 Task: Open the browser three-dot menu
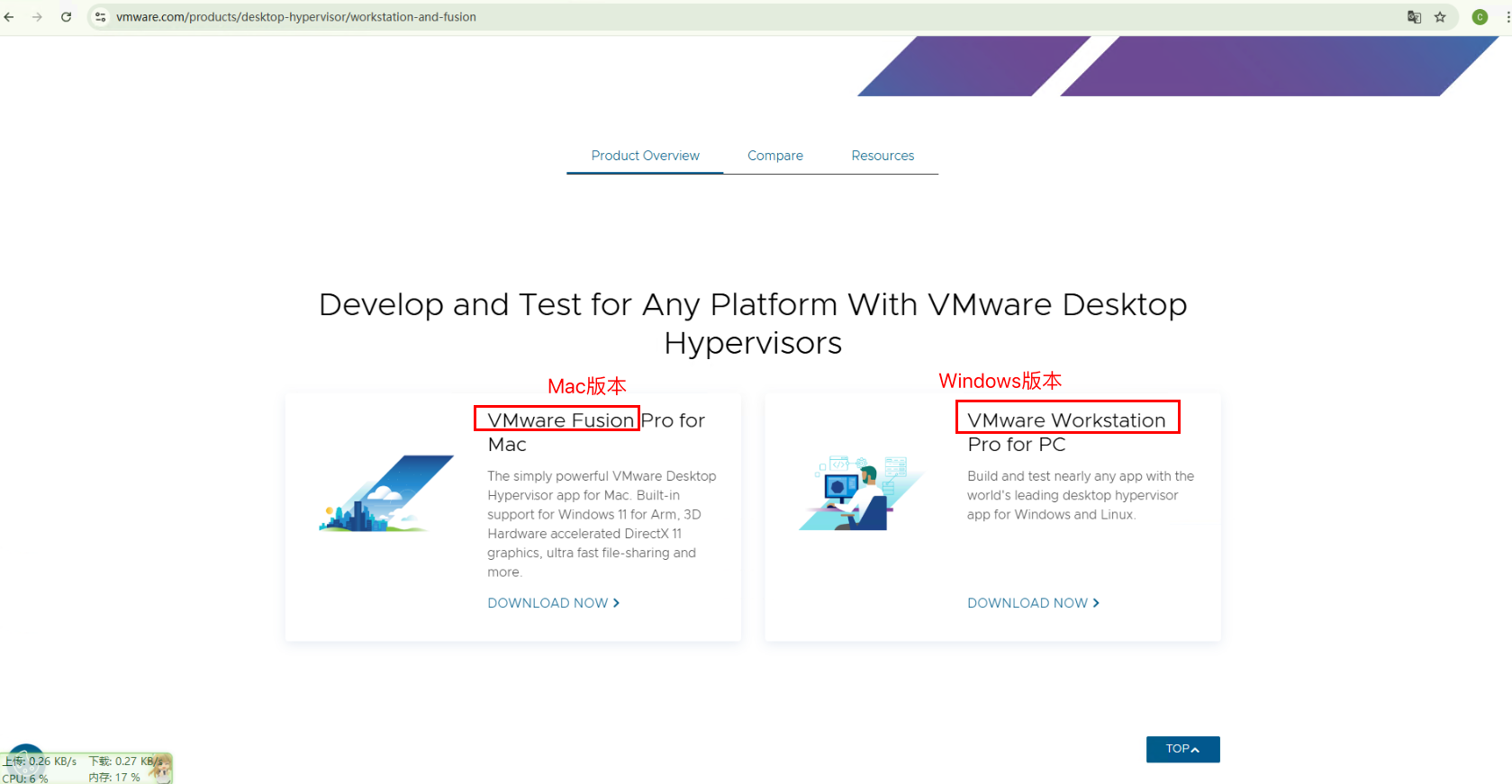tap(1507, 17)
